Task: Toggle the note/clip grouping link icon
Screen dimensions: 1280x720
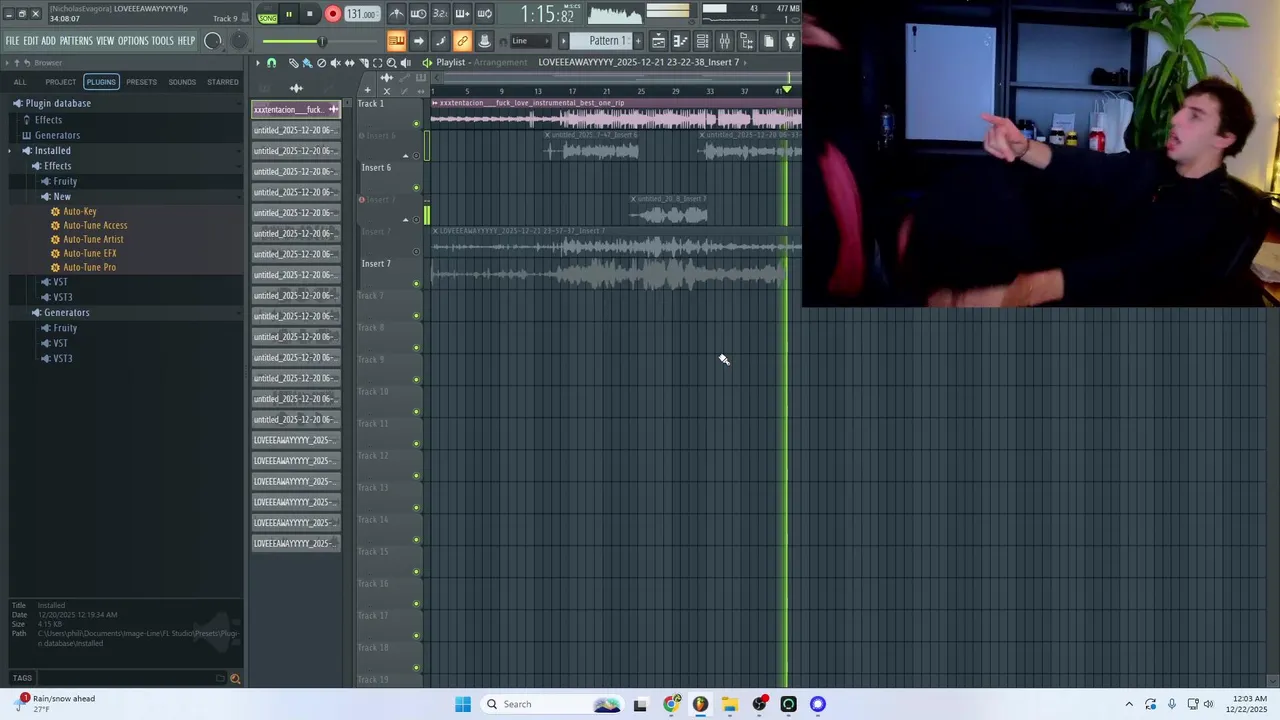Action: (462, 41)
